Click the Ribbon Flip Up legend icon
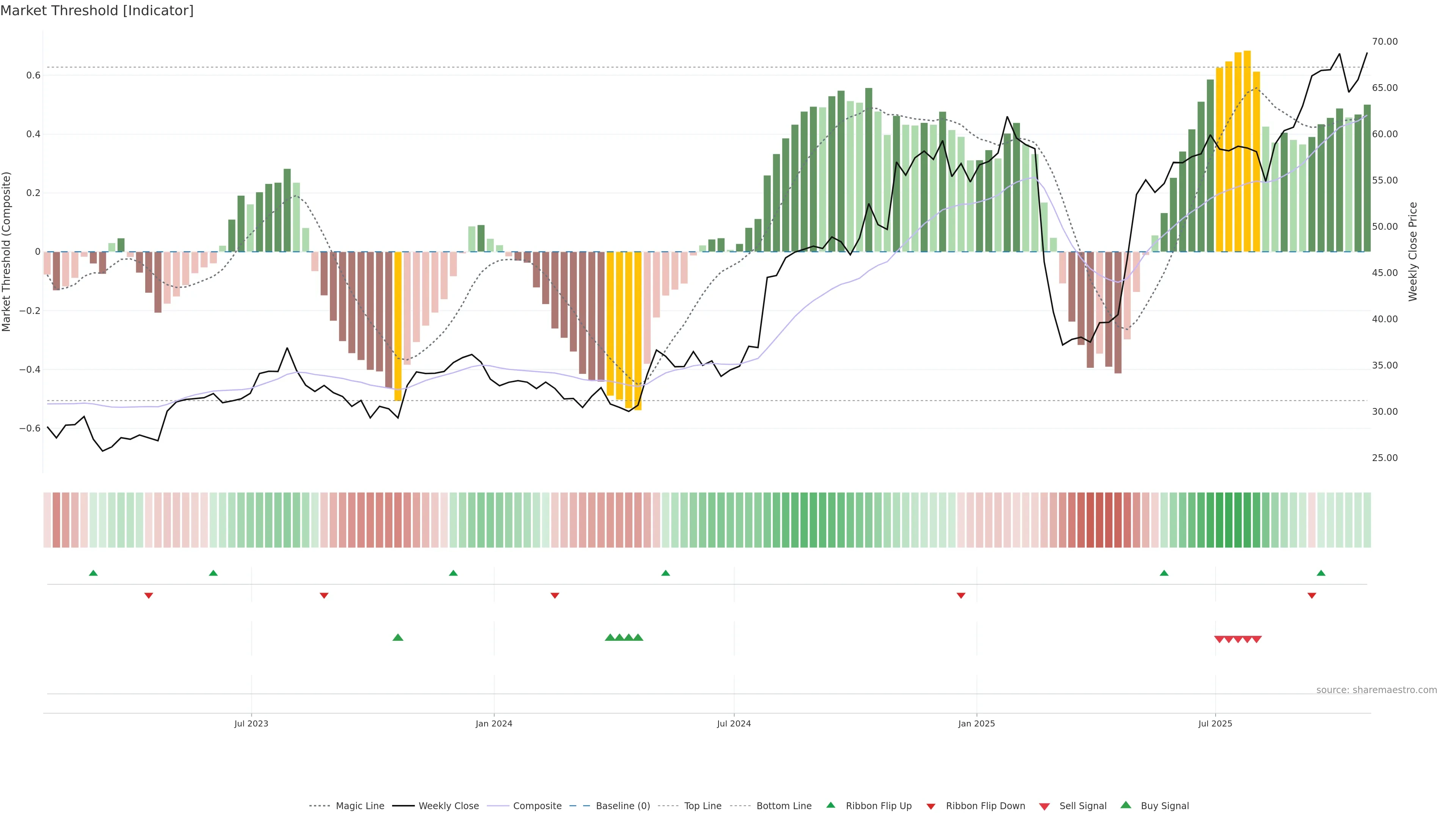1456x819 pixels. pos(830,805)
